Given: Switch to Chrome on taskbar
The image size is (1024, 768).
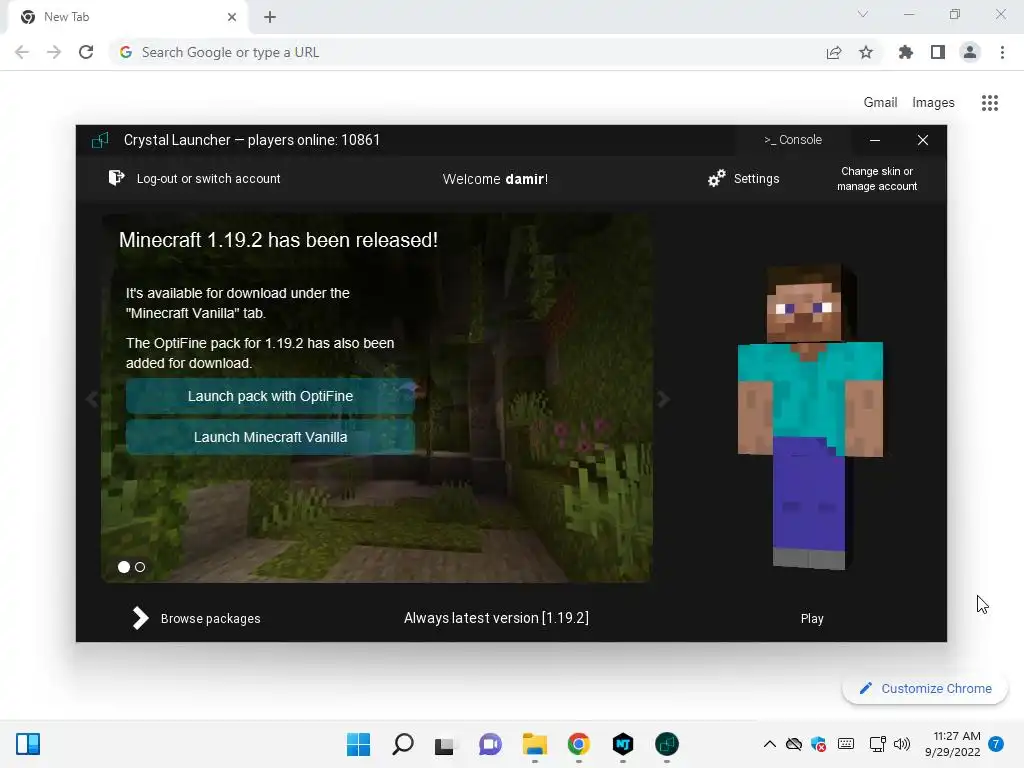Looking at the screenshot, I should (x=579, y=744).
